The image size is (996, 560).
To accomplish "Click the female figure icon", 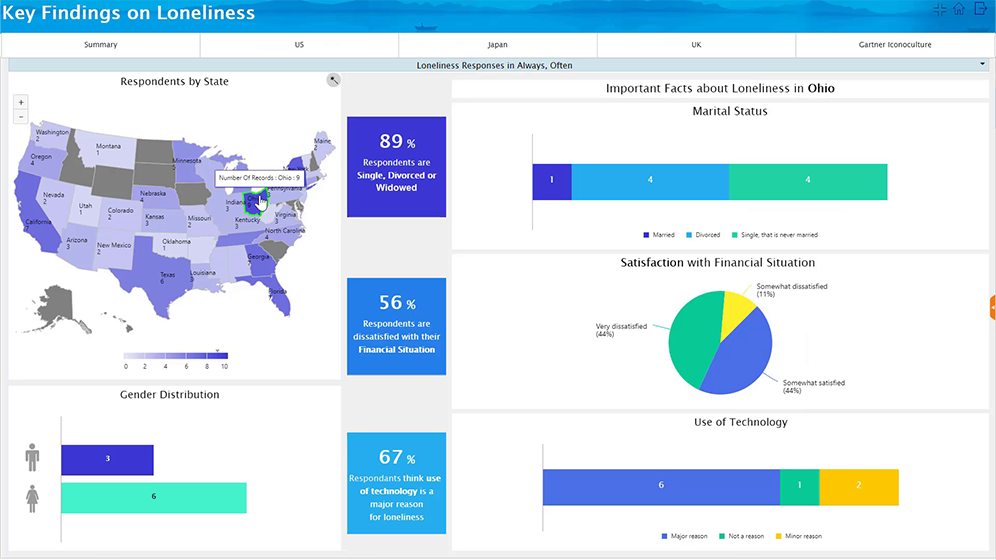I will coord(32,498).
